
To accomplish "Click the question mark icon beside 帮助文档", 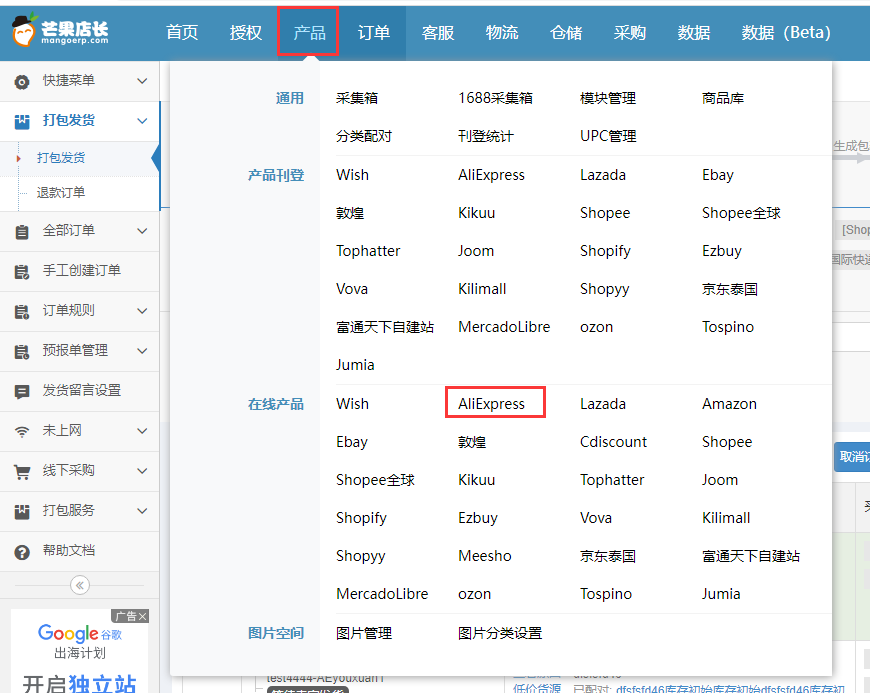I will (x=22, y=552).
